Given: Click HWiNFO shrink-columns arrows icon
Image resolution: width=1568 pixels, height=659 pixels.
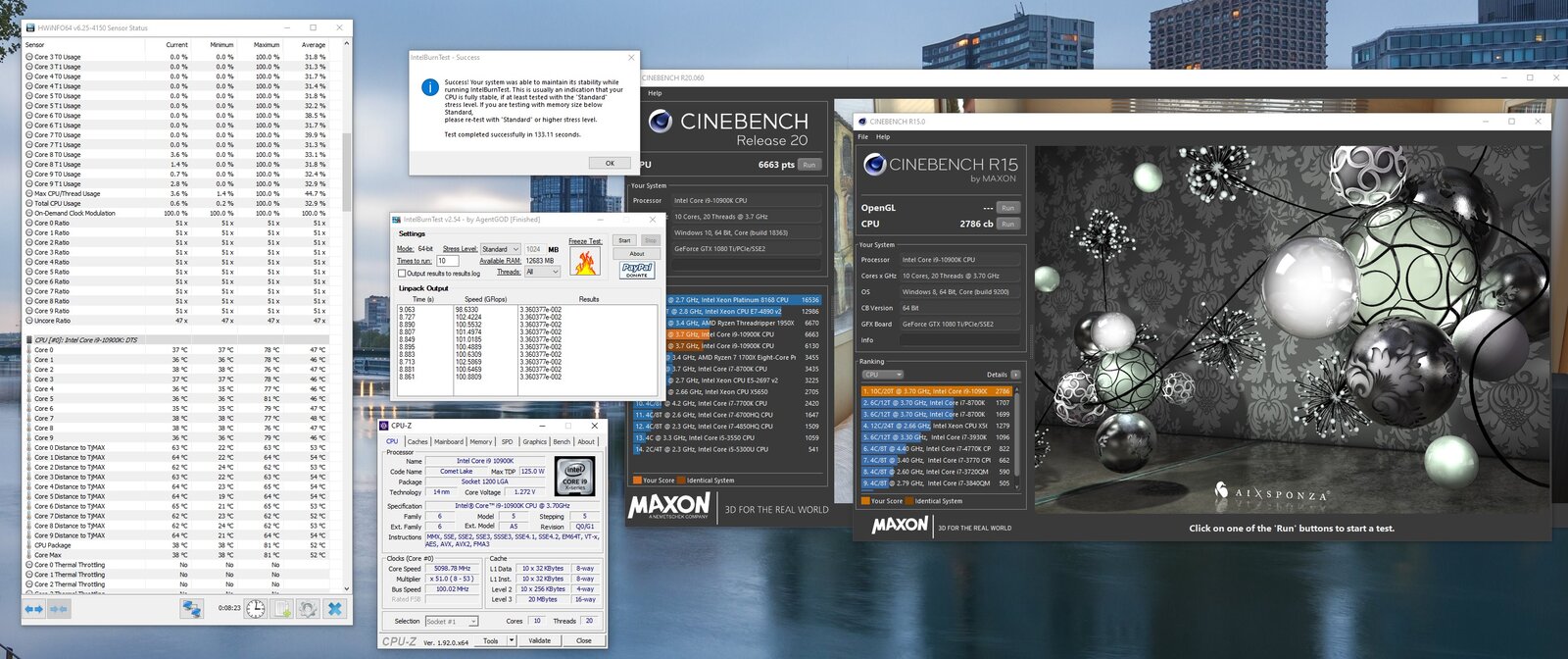Looking at the screenshot, I should 58,609.
